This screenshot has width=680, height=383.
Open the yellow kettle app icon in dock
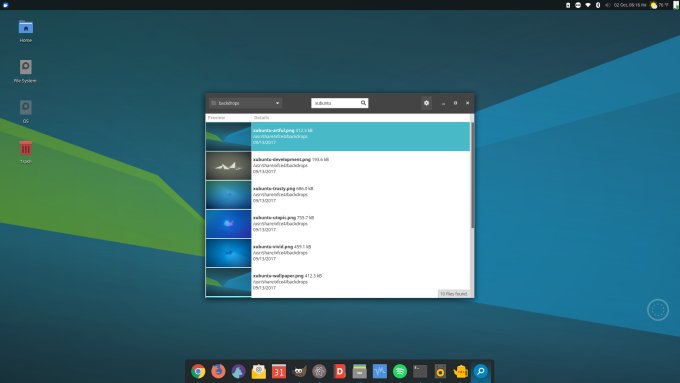click(461, 371)
